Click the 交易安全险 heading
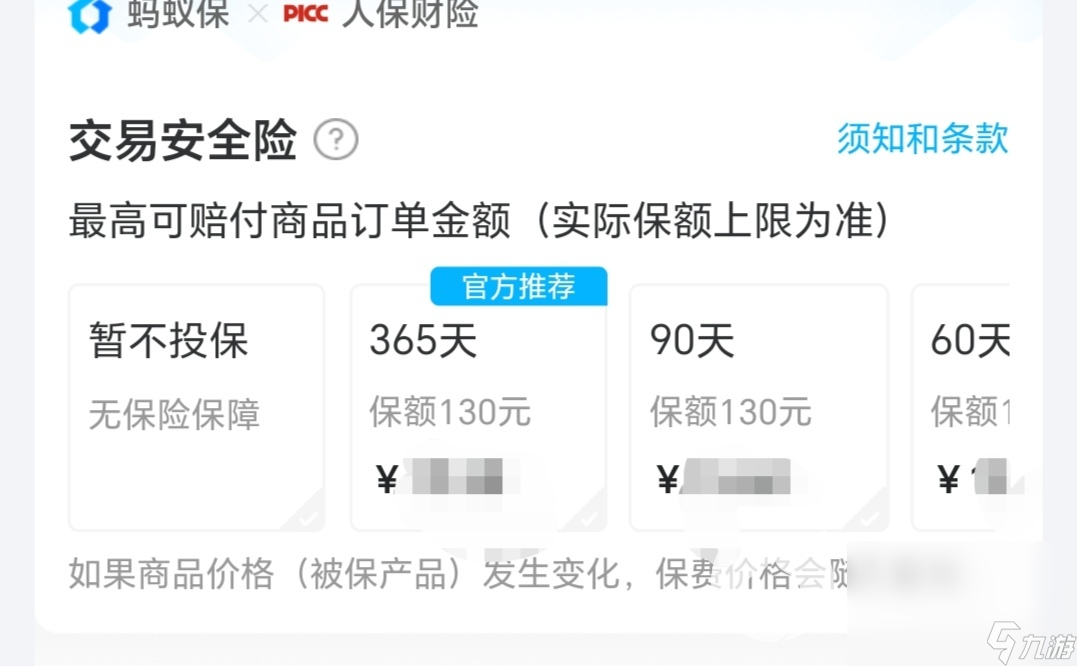Screen dimensions: 1077x666 pos(183,140)
